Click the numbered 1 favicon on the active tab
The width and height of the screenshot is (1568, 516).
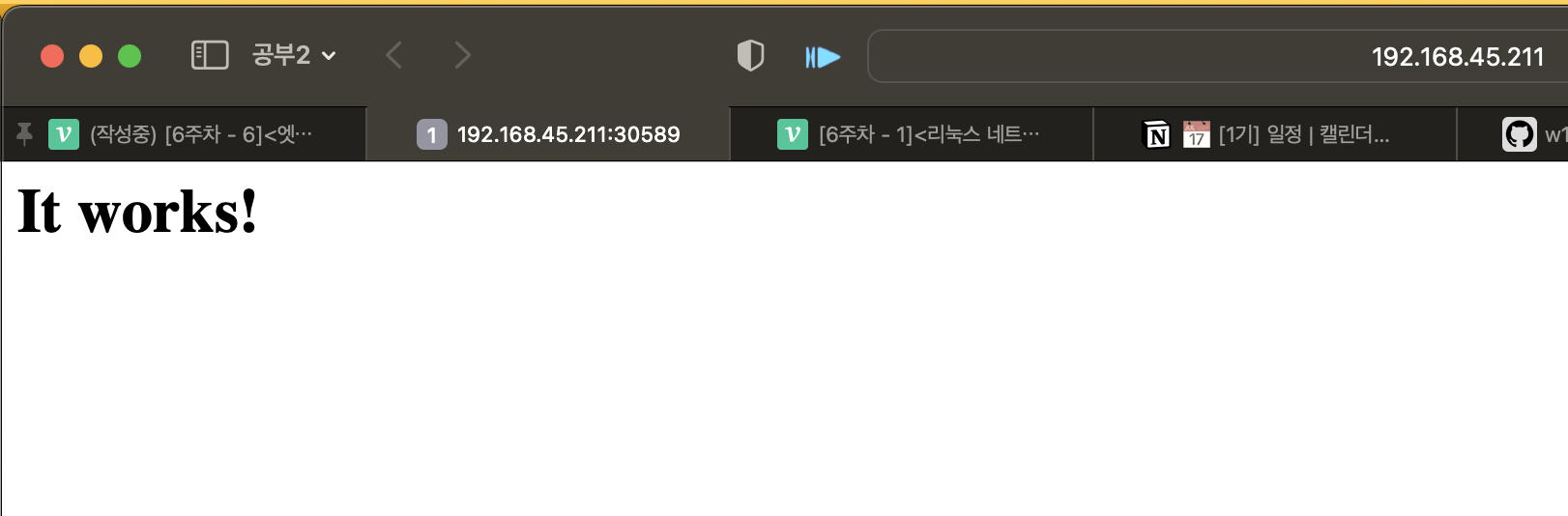click(x=432, y=134)
